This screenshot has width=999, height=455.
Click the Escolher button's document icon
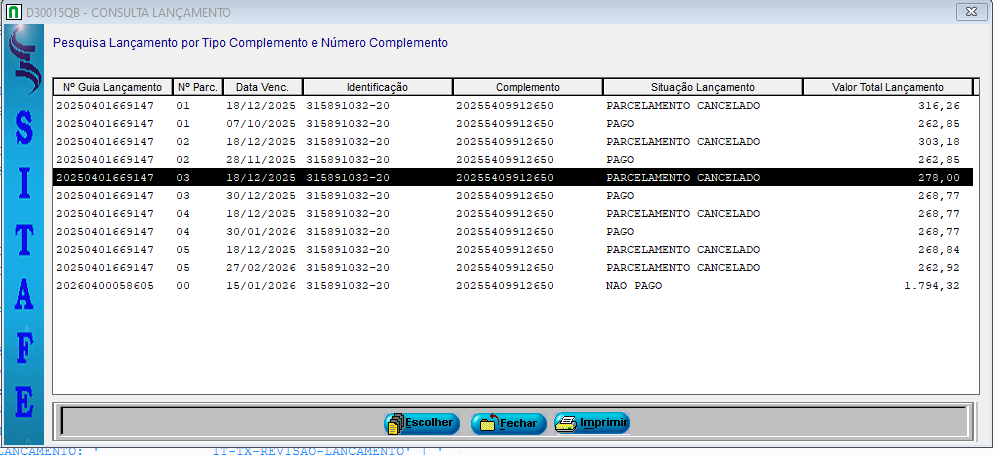point(395,423)
